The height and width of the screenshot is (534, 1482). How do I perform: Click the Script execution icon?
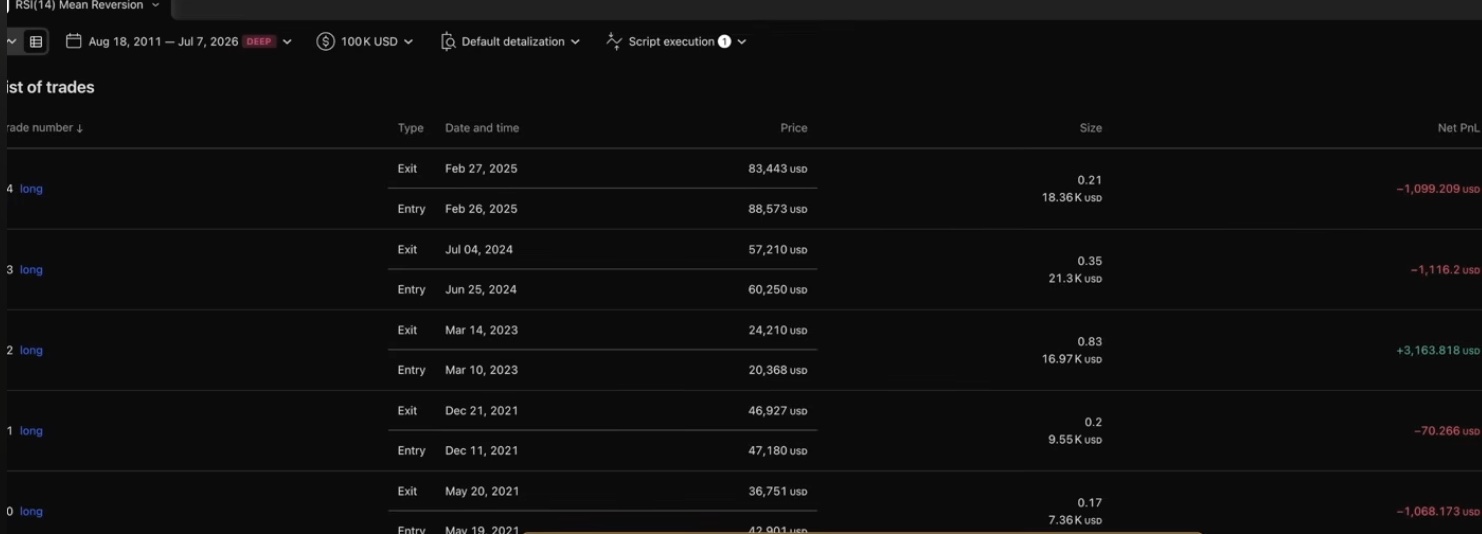point(614,41)
